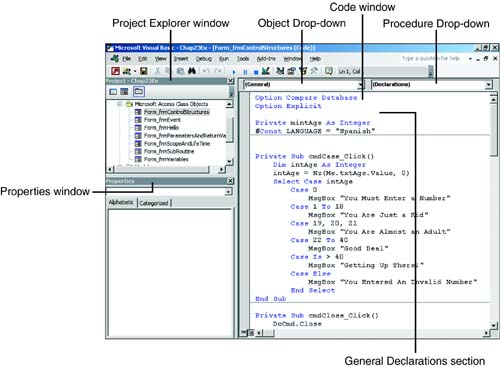500x367 pixels.
Task: Click code window scroll-up arrow
Action: tap(493, 99)
